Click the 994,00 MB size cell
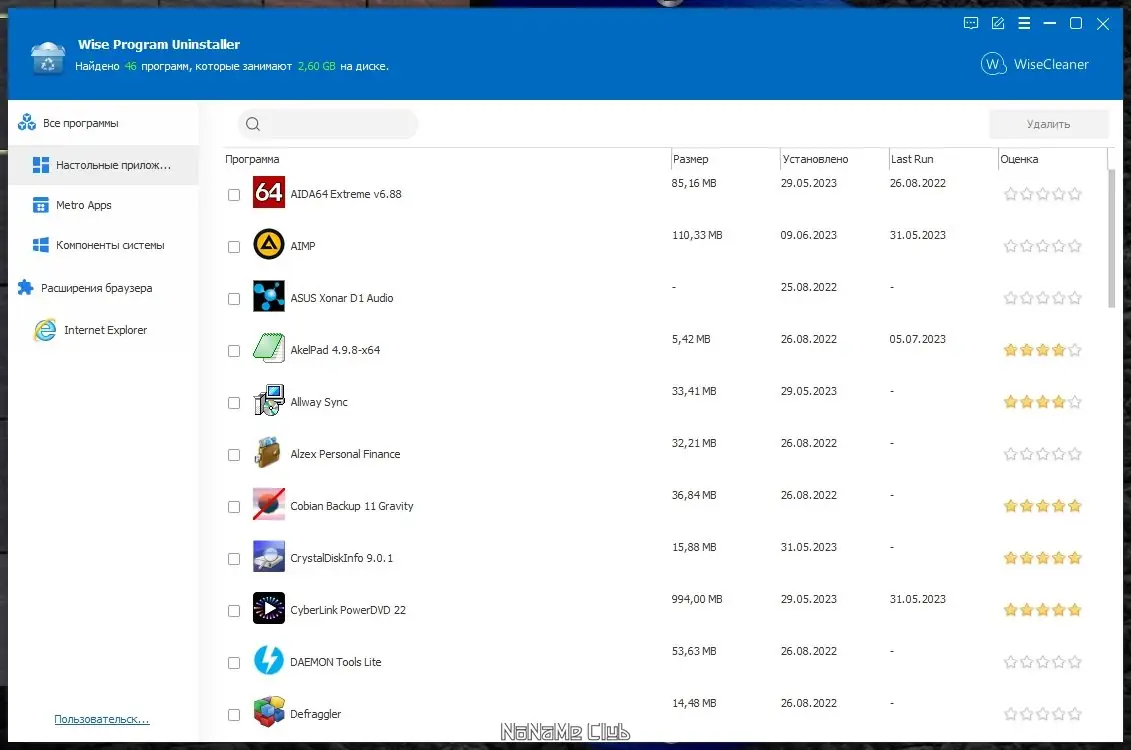Screen dimensions: 1131x750 click(x=696, y=599)
